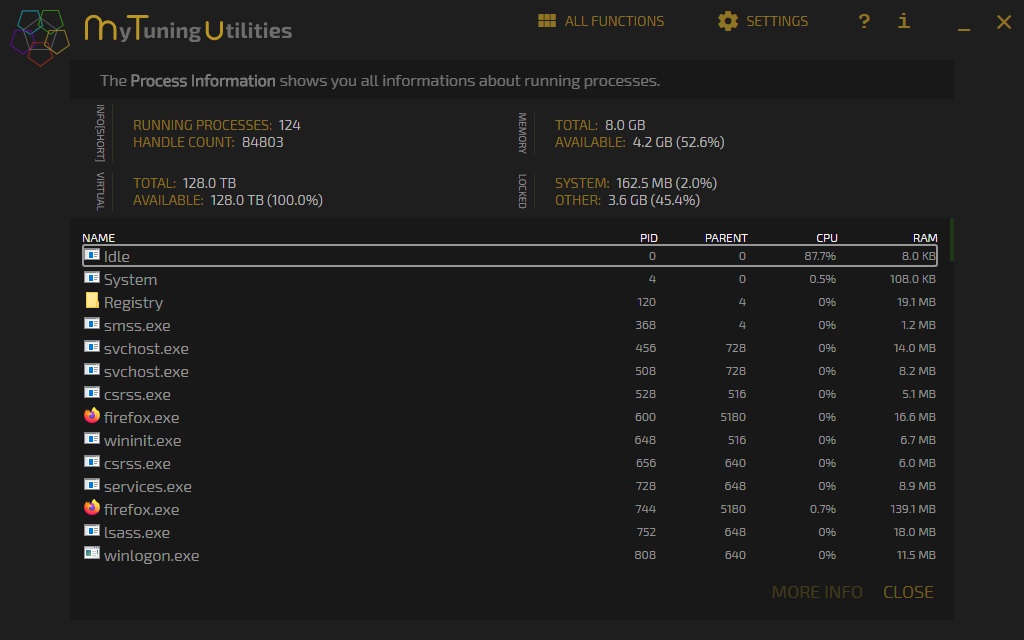
Task: Click the handle count value 84803
Action: coord(263,142)
